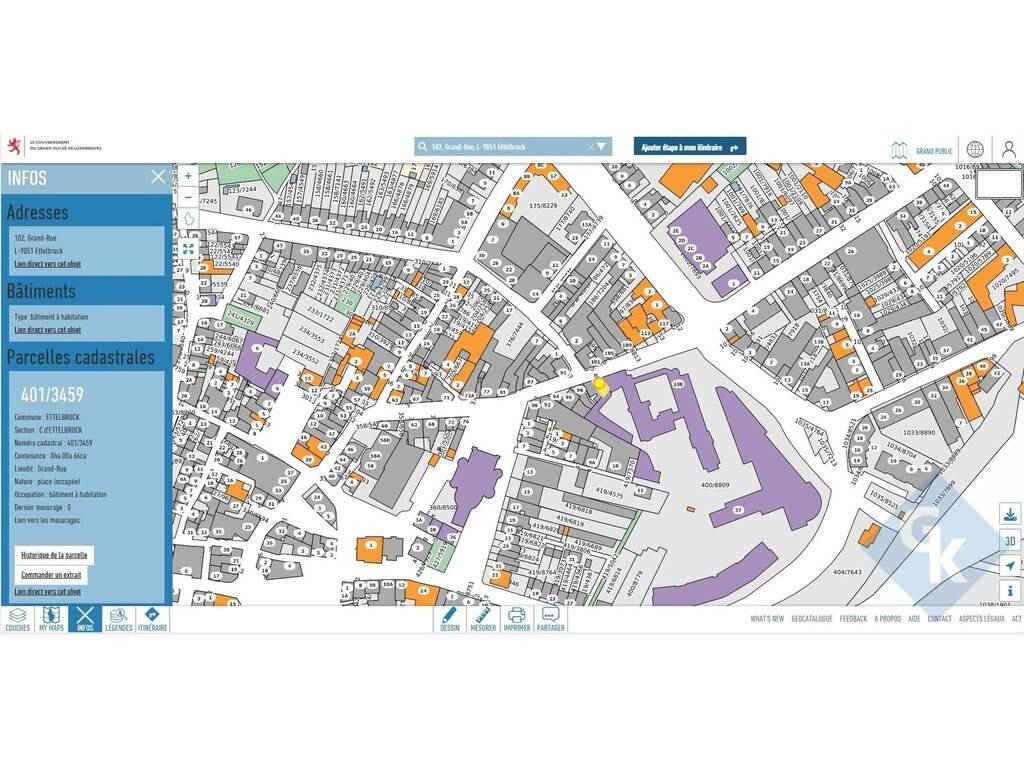Click the Imprimer print icon
Viewport: 1024px width, 768px height.
tap(517, 619)
